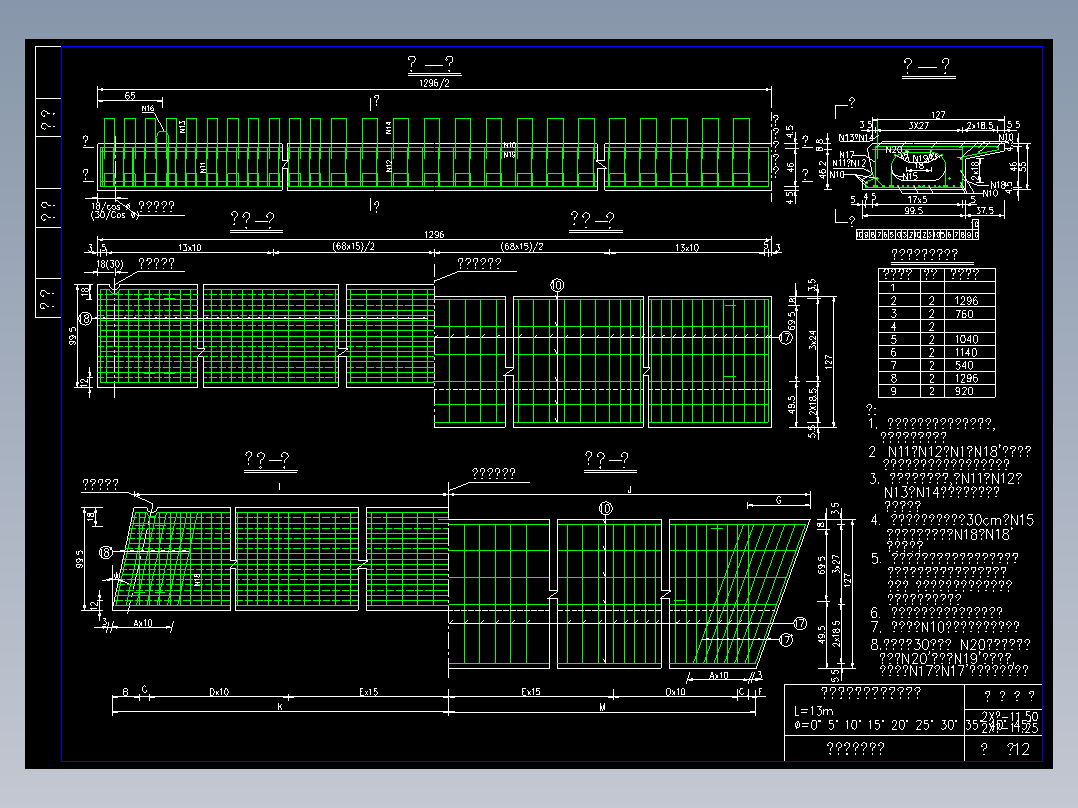This screenshot has height=808, width=1078.
Task: Click the "K" dimension label at the bottom
Action: click(x=280, y=706)
